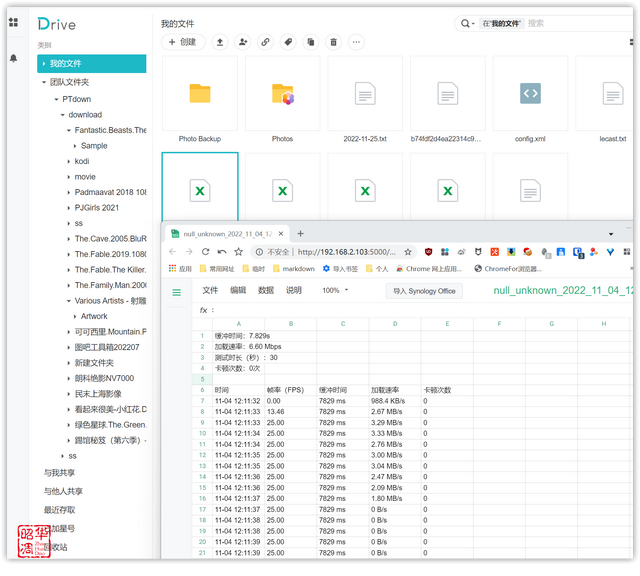Open 与我共享 in the sidebar
Viewport: 640px width, 576px height.
pos(60,473)
